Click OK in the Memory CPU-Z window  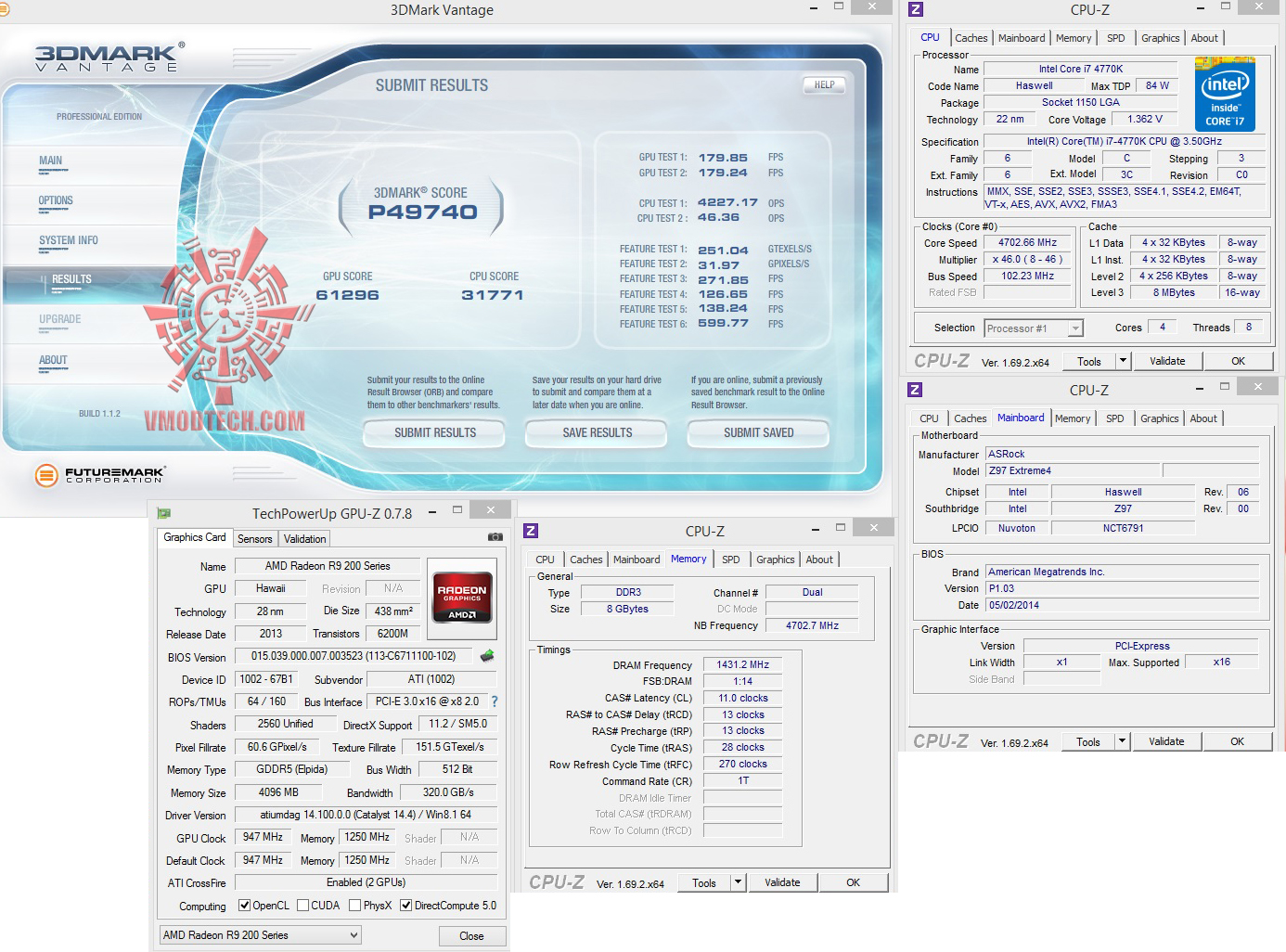point(853,882)
